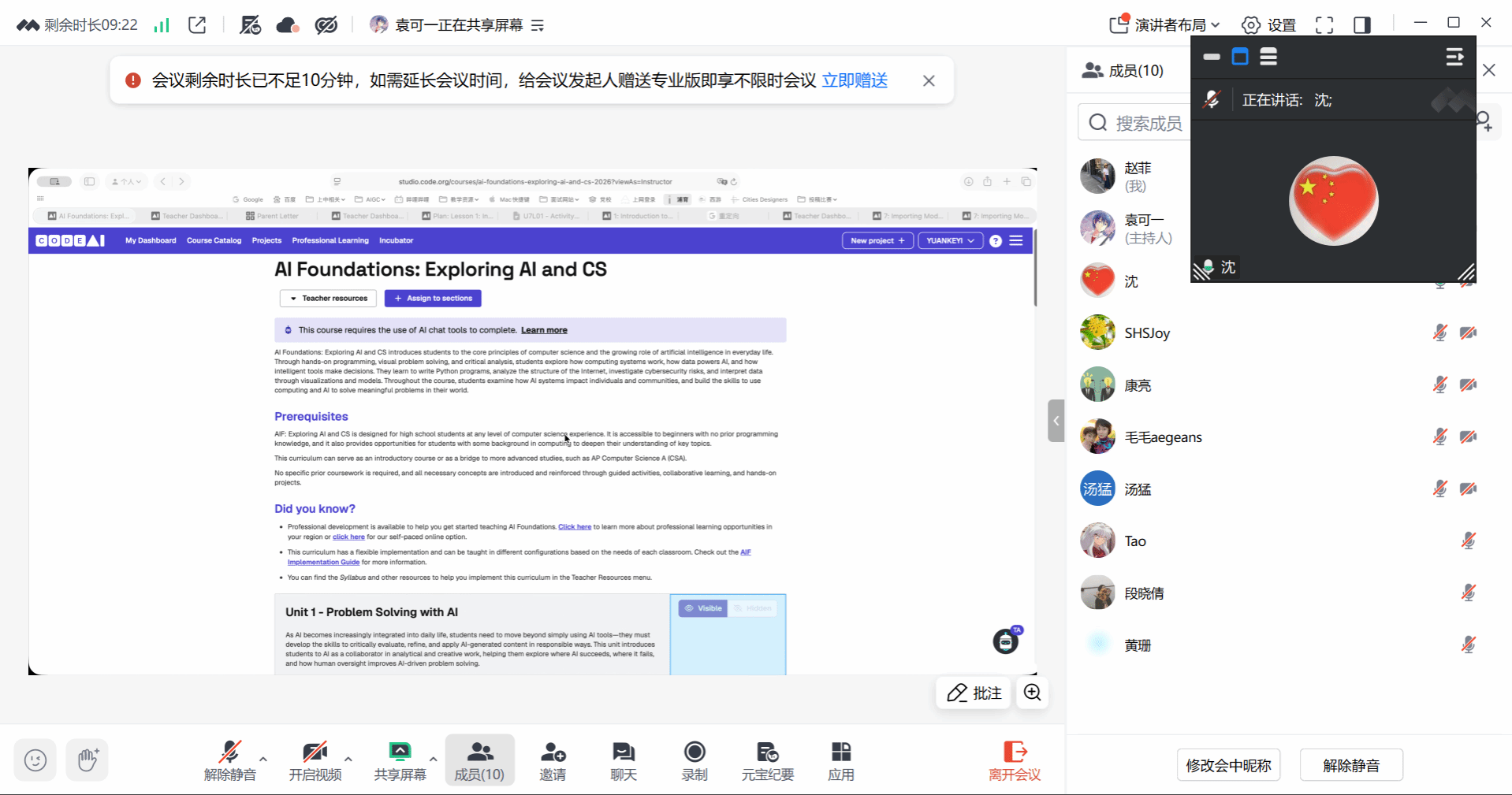Screen dimensions: 1512x795
Task: Open the emoji reactions icon
Action: coord(35,760)
